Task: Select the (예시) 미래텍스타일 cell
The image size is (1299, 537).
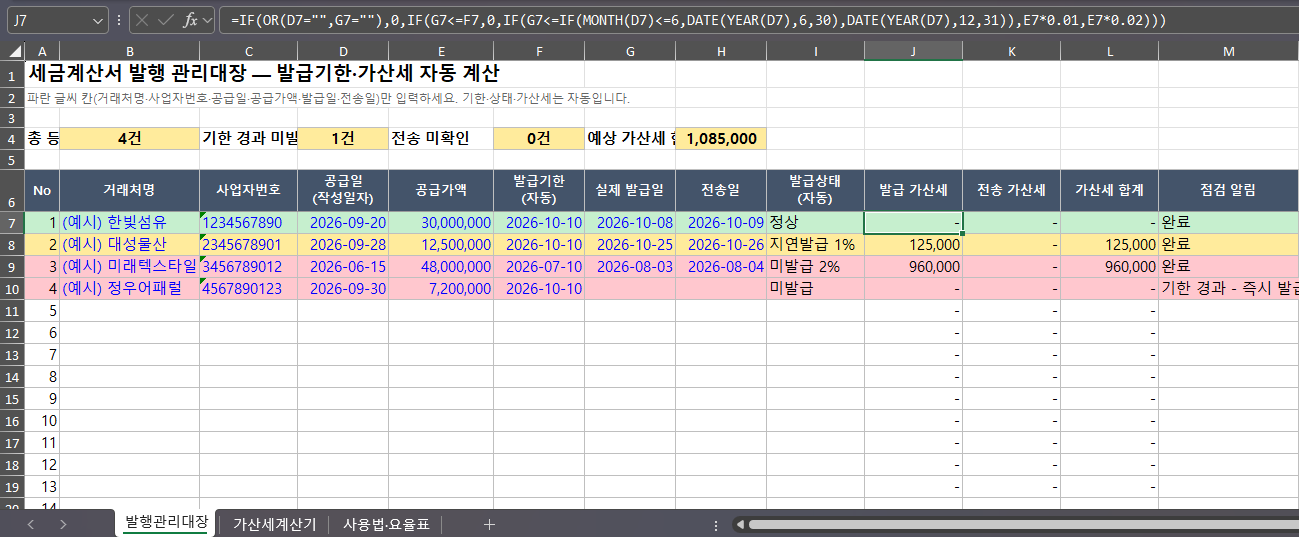Action: coord(129,266)
